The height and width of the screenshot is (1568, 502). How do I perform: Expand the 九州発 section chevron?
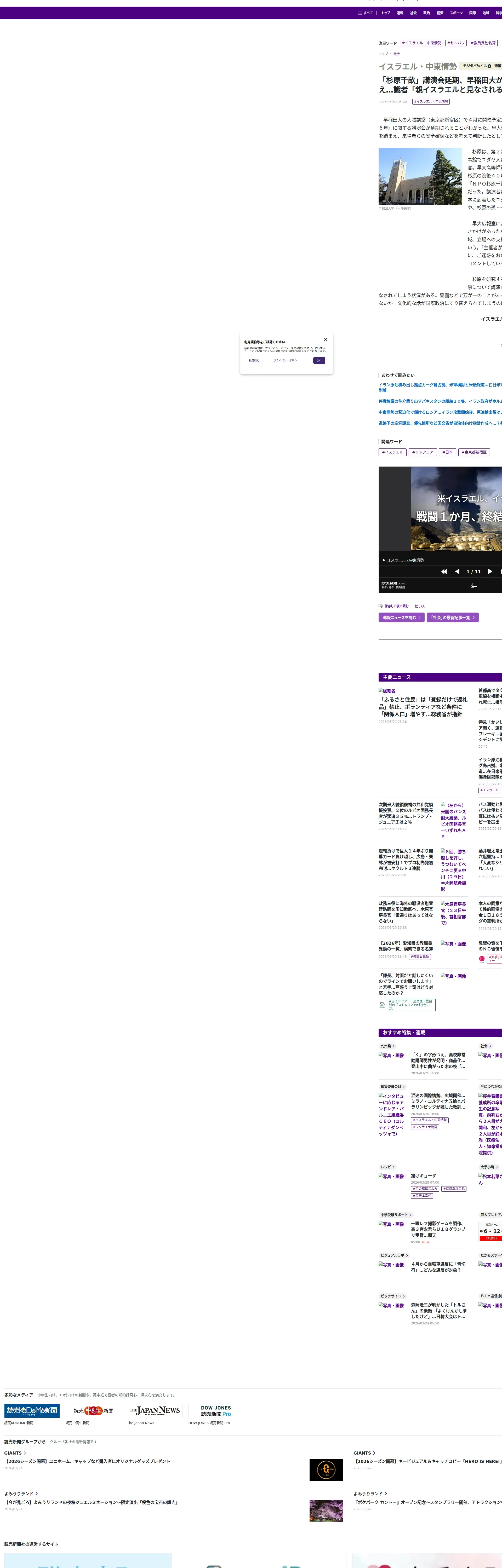pyautogui.click(x=393, y=1046)
